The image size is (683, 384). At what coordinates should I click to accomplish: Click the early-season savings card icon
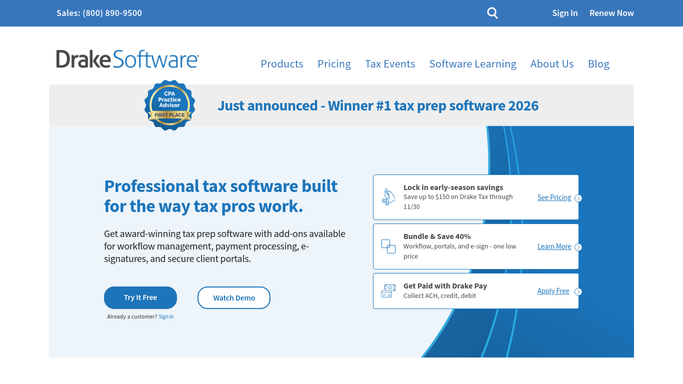pyautogui.click(x=388, y=197)
